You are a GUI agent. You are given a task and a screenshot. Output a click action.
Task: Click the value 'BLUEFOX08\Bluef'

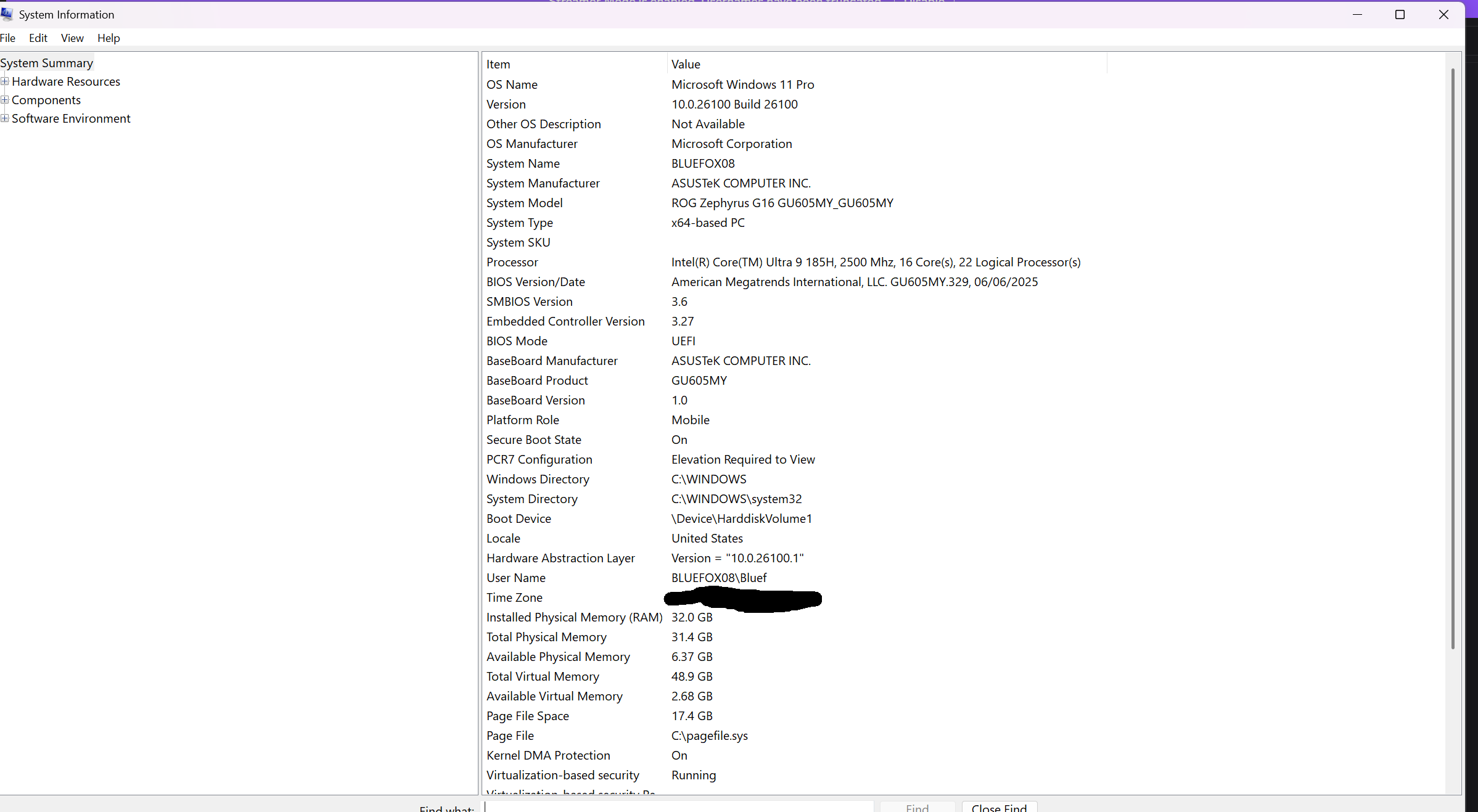click(x=719, y=578)
